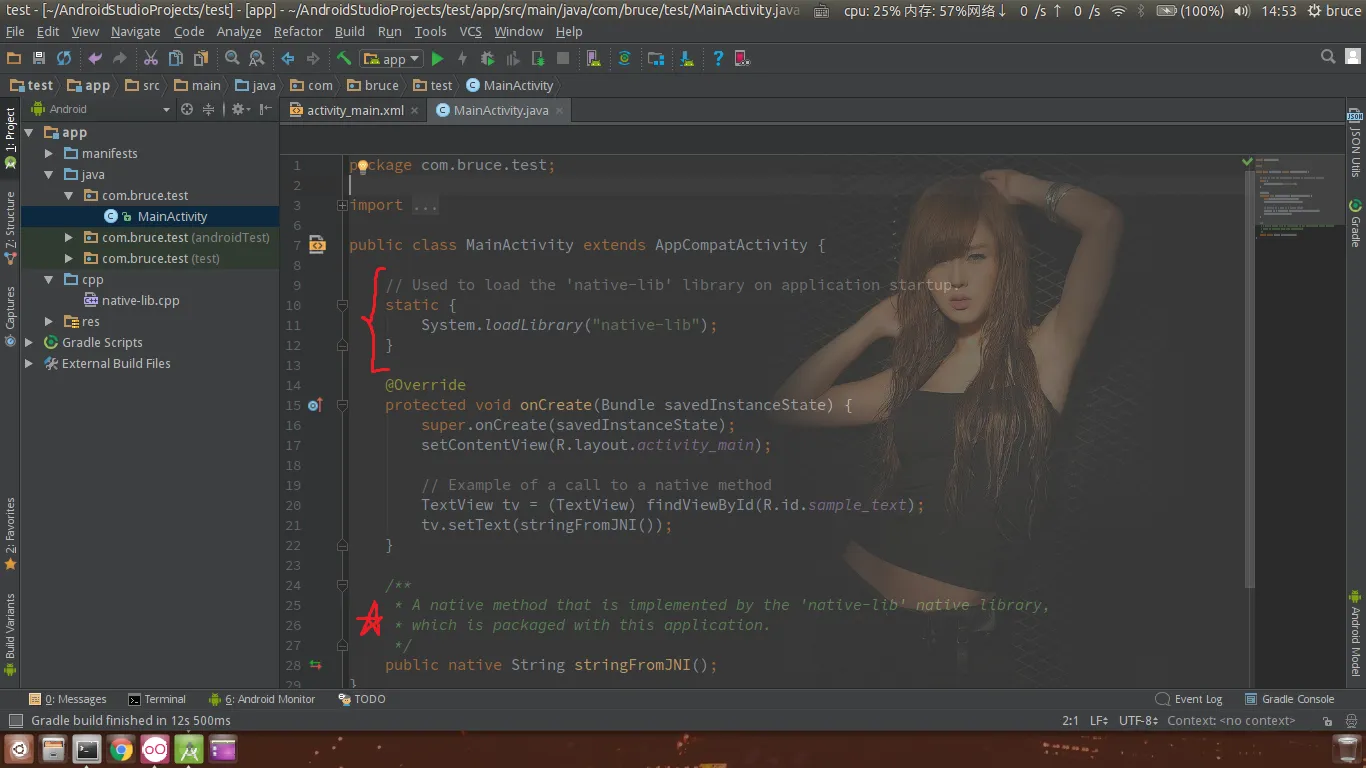
Task: Run the app with the green play icon
Action: (437, 59)
